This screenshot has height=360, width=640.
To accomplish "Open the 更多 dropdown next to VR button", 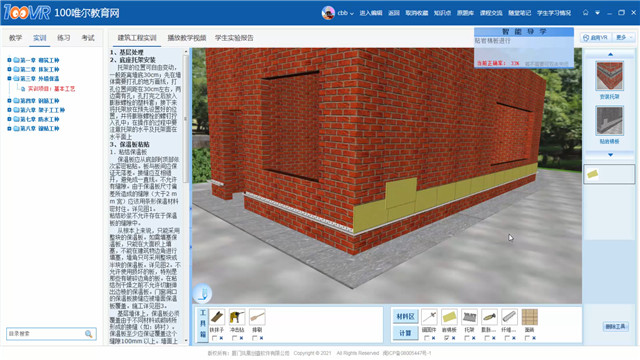I will coord(624,38).
